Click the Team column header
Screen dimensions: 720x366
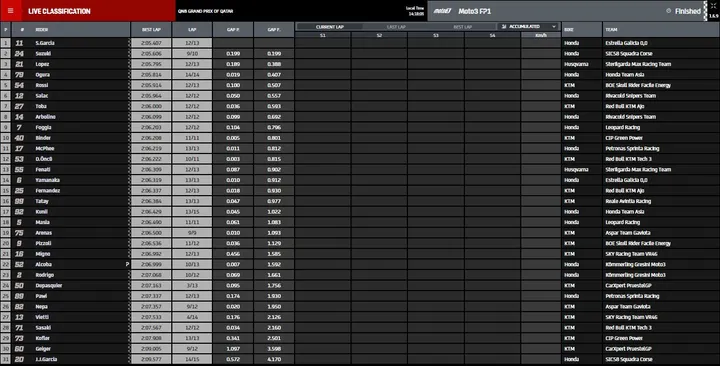(x=611, y=29)
